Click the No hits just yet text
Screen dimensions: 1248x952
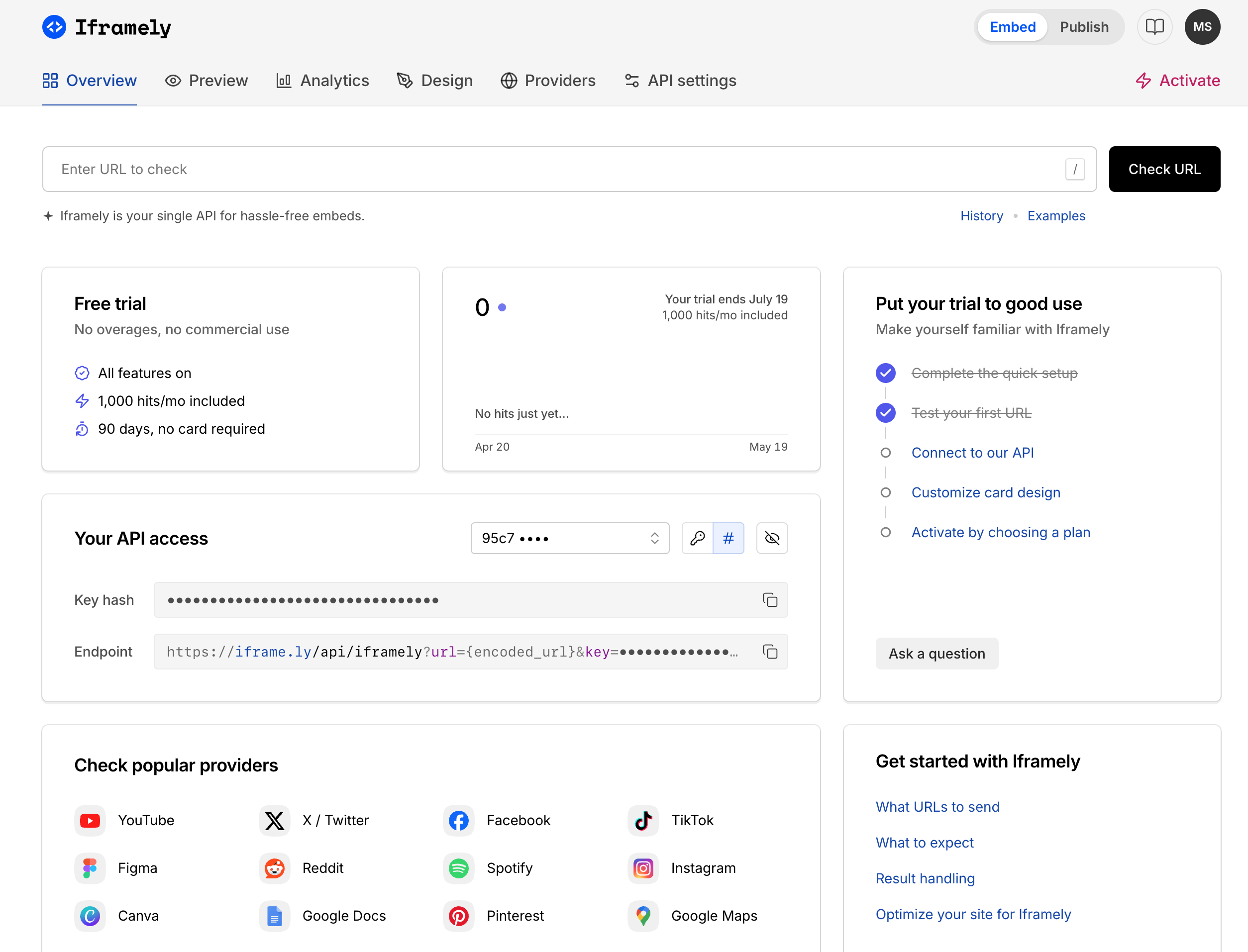(x=521, y=413)
